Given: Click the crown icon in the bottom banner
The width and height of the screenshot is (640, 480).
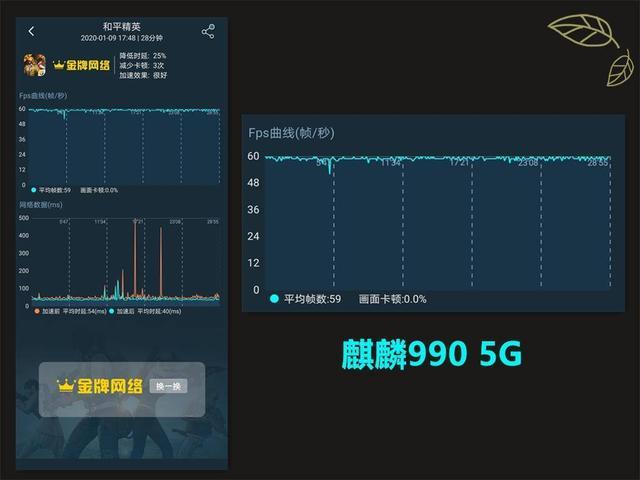Looking at the screenshot, I should click(66, 386).
